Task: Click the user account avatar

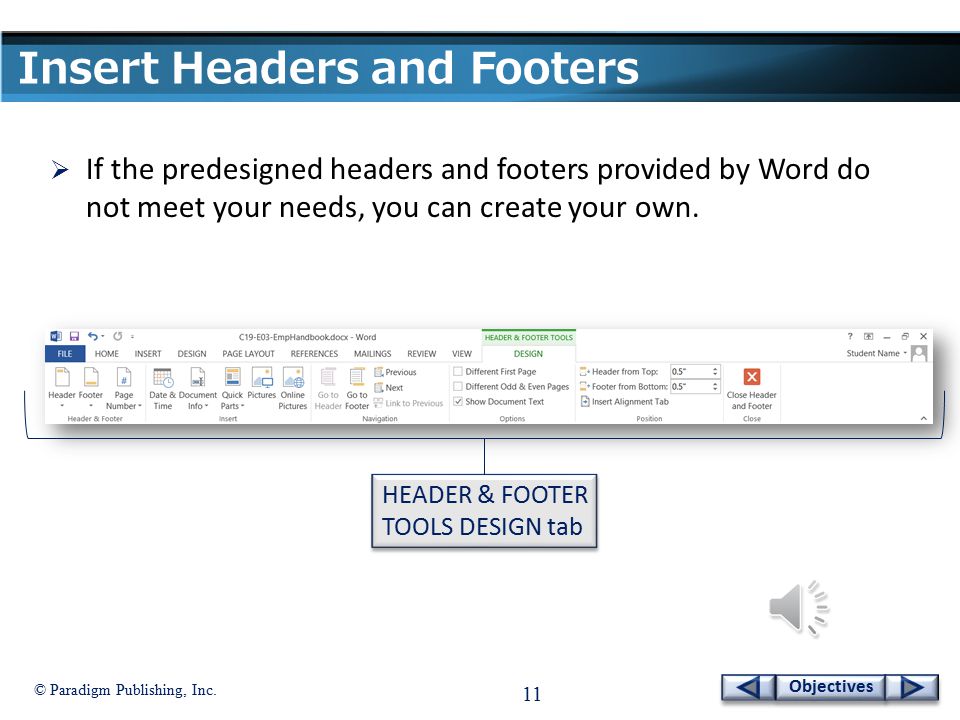Action: (919, 353)
